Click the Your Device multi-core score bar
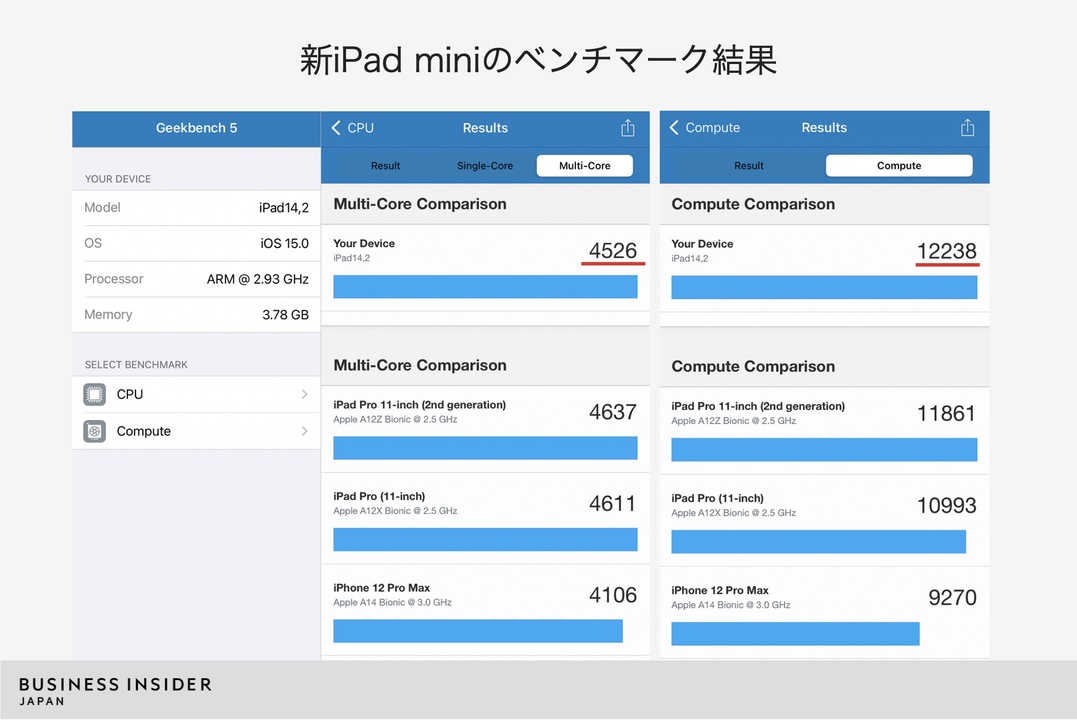 [485, 286]
